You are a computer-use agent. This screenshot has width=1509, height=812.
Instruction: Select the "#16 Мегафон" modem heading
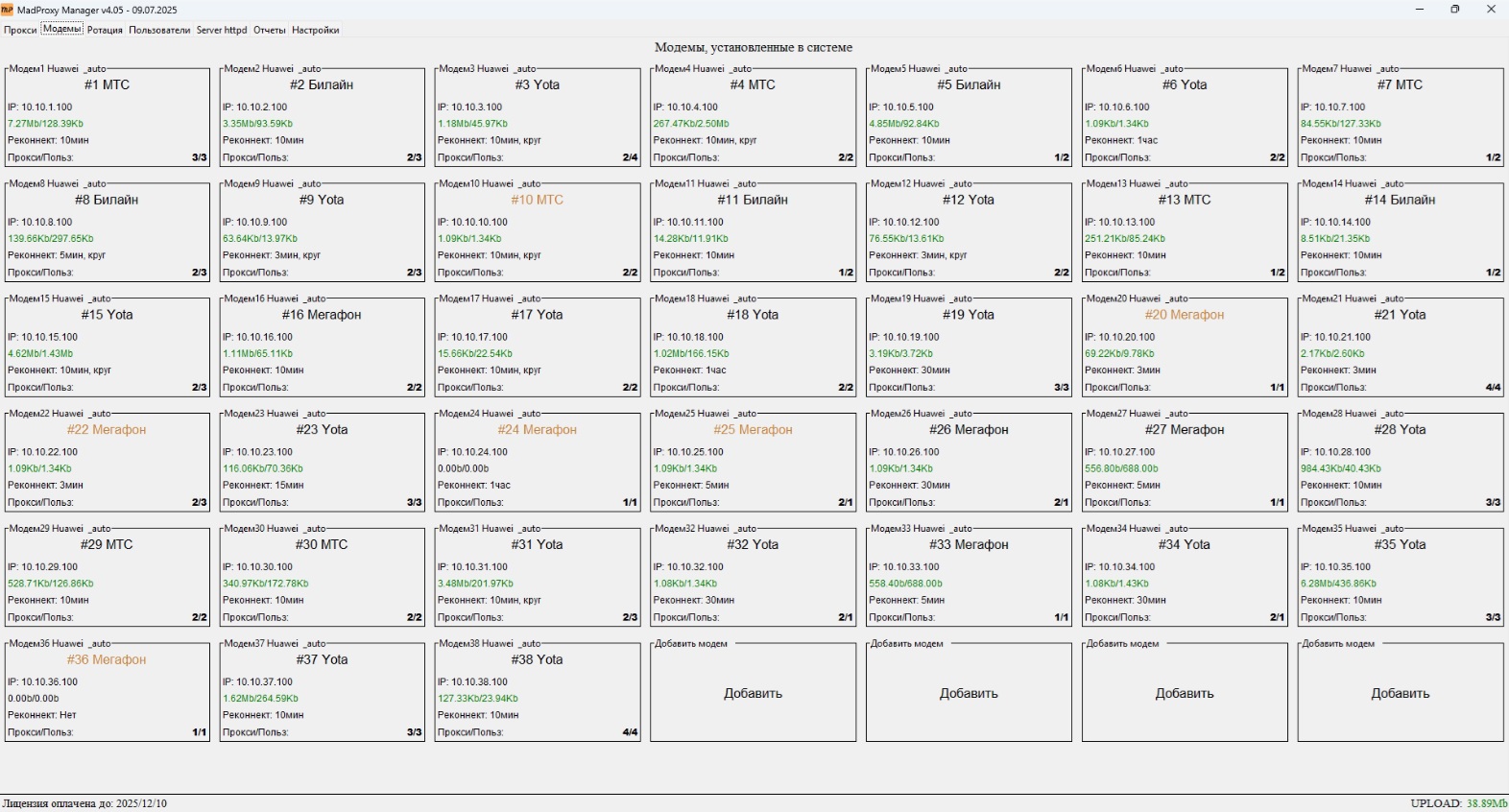tap(322, 315)
